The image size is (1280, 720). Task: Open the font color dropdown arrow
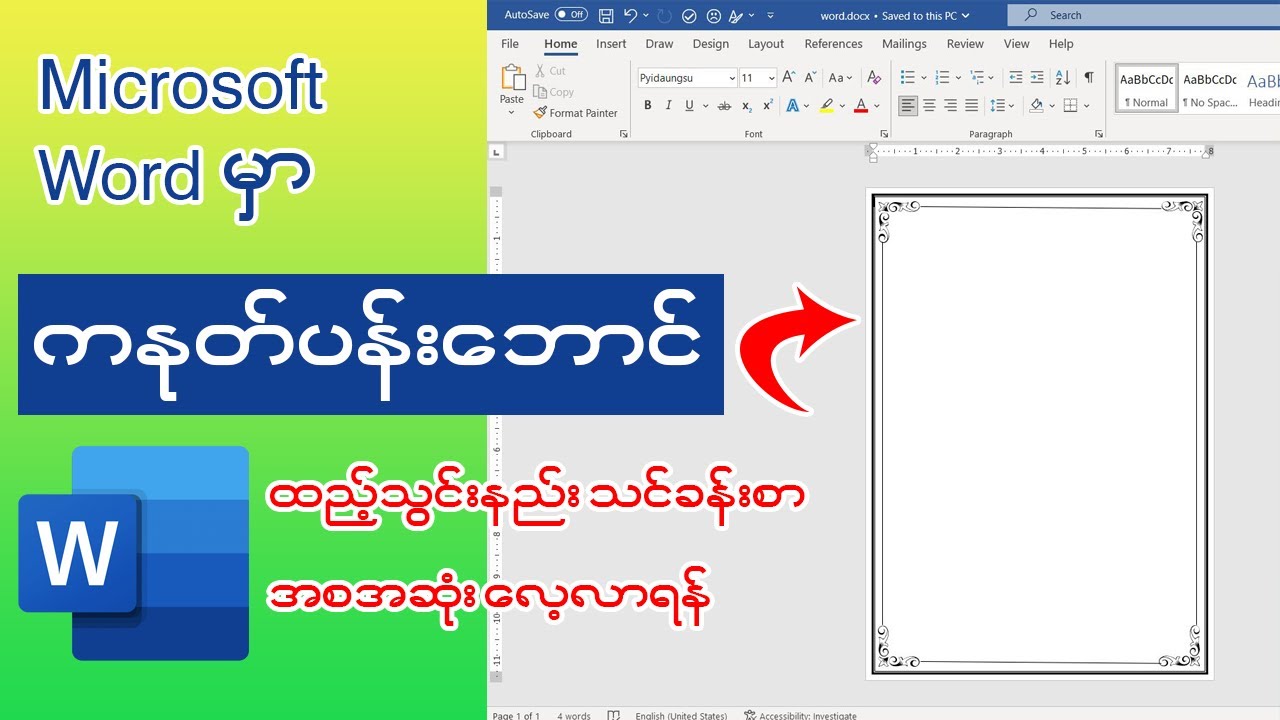[877, 105]
